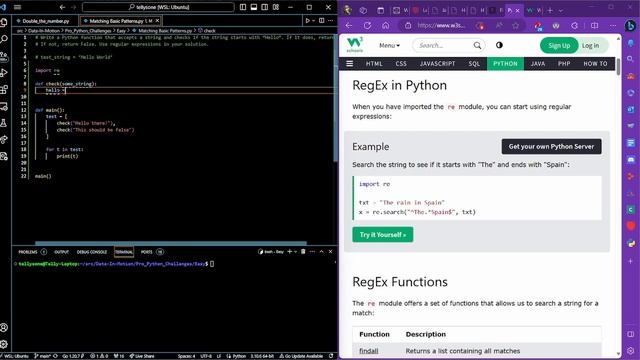This screenshot has width=640, height=360.
Task: Open the new terminal launch profile dropdown
Action: coord(296,251)
